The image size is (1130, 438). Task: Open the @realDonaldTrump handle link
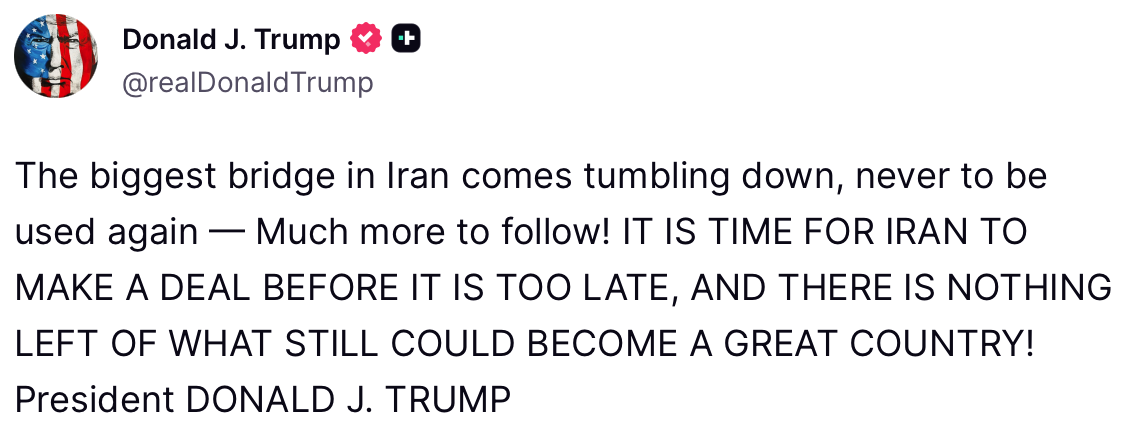click(x=247, y=82)
